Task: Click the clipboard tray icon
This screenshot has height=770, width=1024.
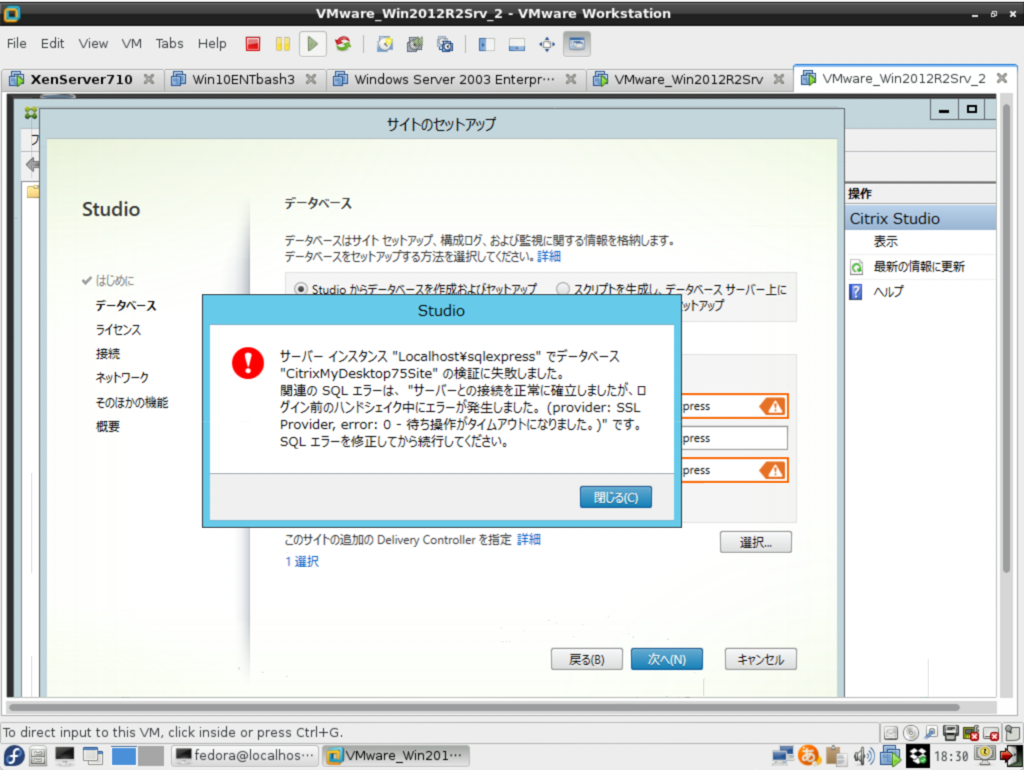Action: pos(835,756)
